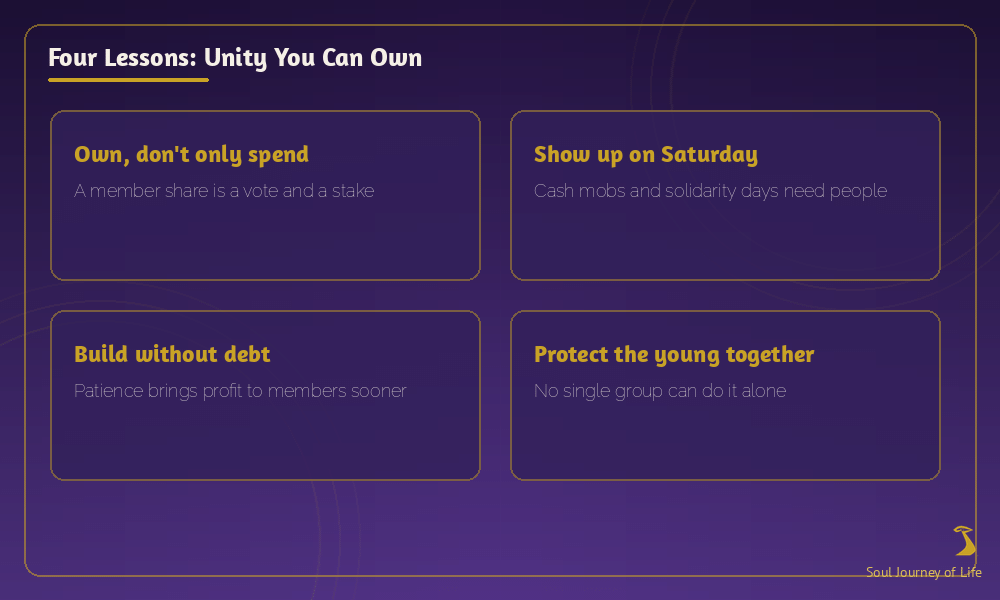Image resolution: width=1000 pixels, height=600 pixels.
Task: Click the 'Protect the young together' heading
Action: [x=674, y=355]
